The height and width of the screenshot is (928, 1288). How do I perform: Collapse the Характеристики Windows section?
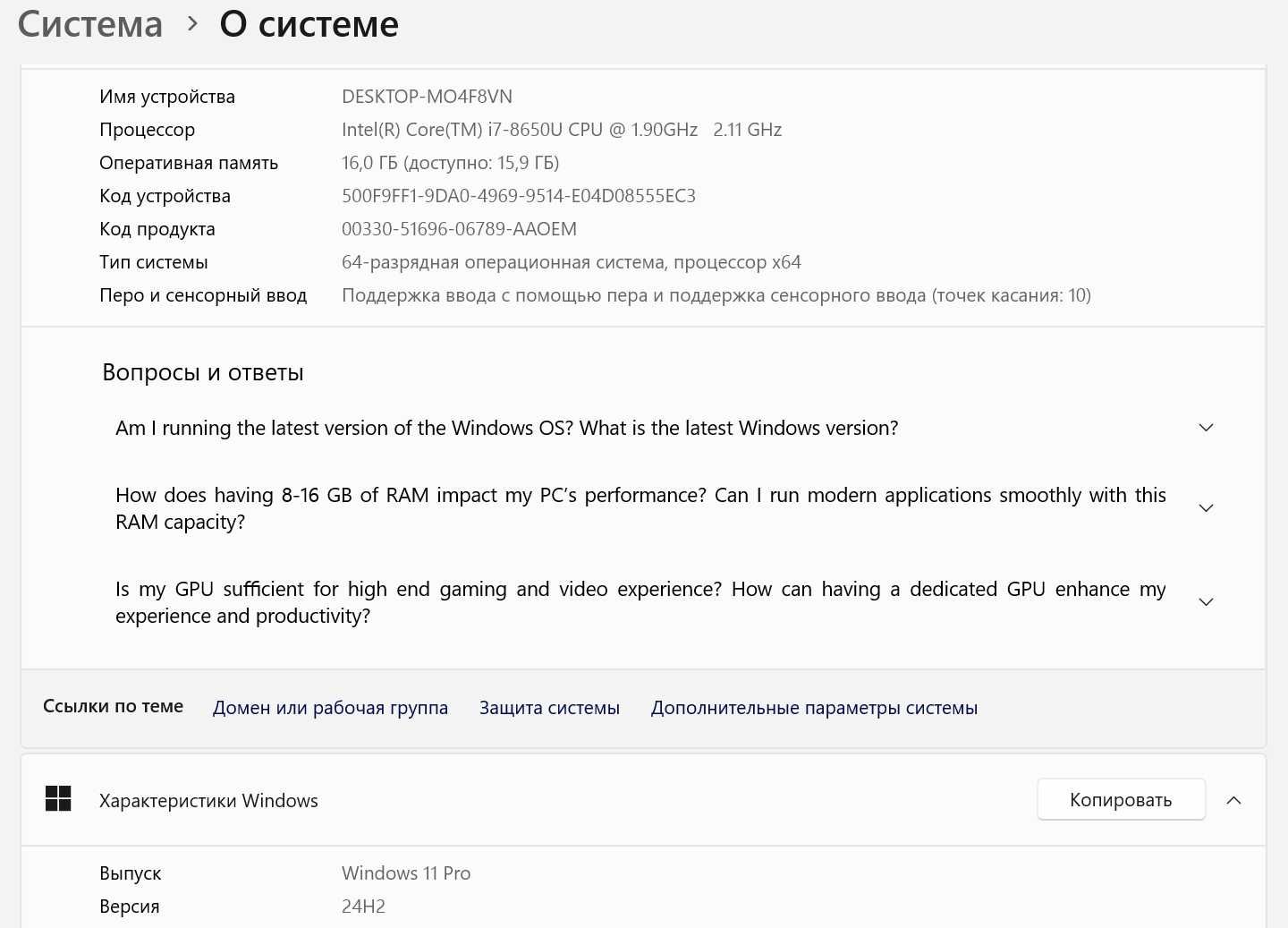tap(1233, 800)
